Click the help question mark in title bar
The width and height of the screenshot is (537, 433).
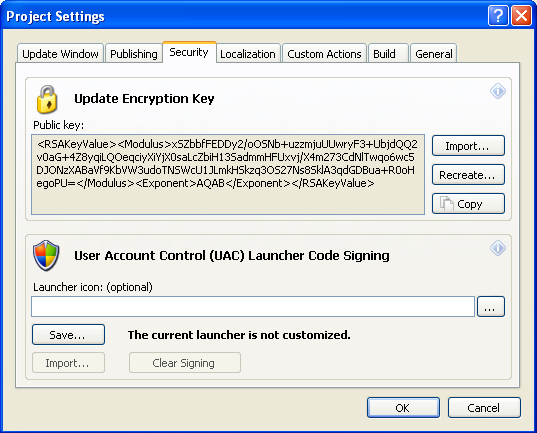498,16
